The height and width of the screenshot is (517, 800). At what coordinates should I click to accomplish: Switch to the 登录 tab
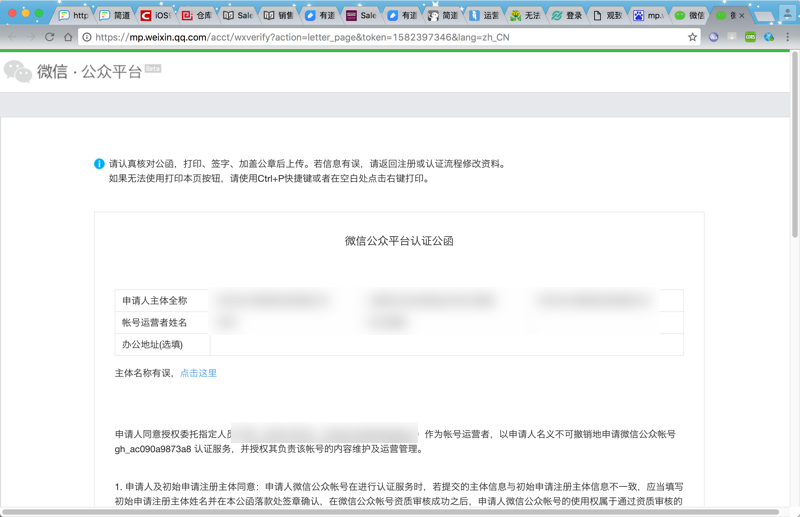[x=566, y=16]
